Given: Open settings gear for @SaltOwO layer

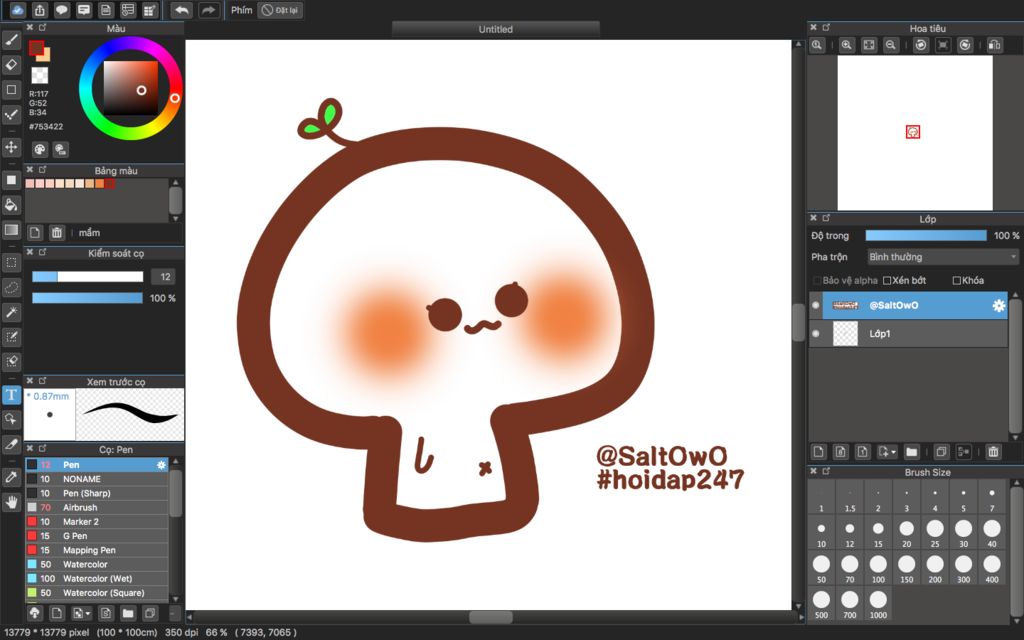Looking at the screenshot, I should click(x=998, y=305).
